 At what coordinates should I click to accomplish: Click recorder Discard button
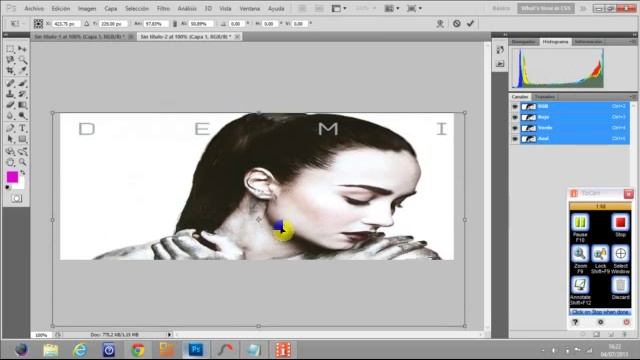point(620,286)
